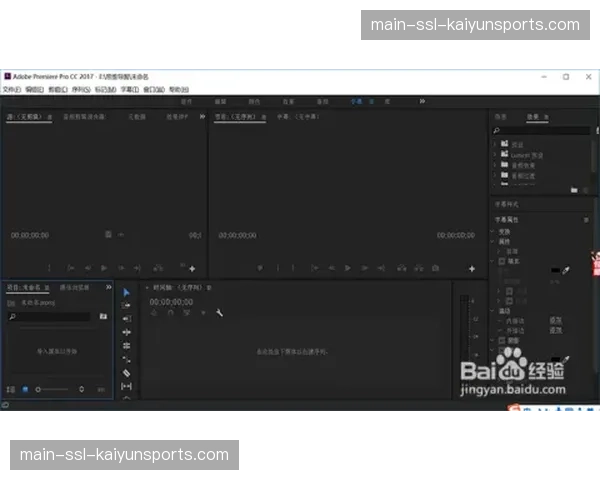Toggle the 阴影 shadow checkbox

point(502,340)
